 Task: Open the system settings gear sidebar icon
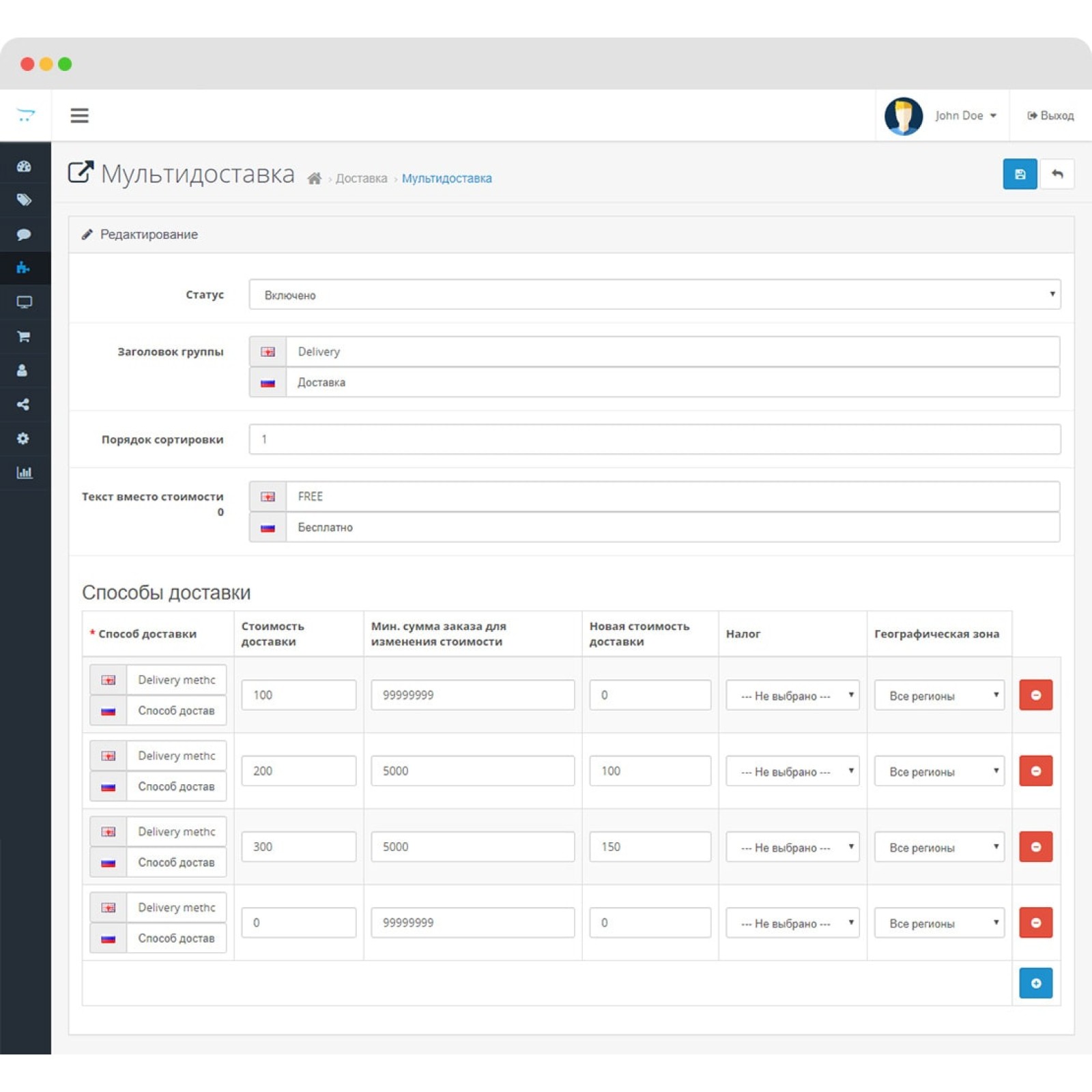click(23, 438)
